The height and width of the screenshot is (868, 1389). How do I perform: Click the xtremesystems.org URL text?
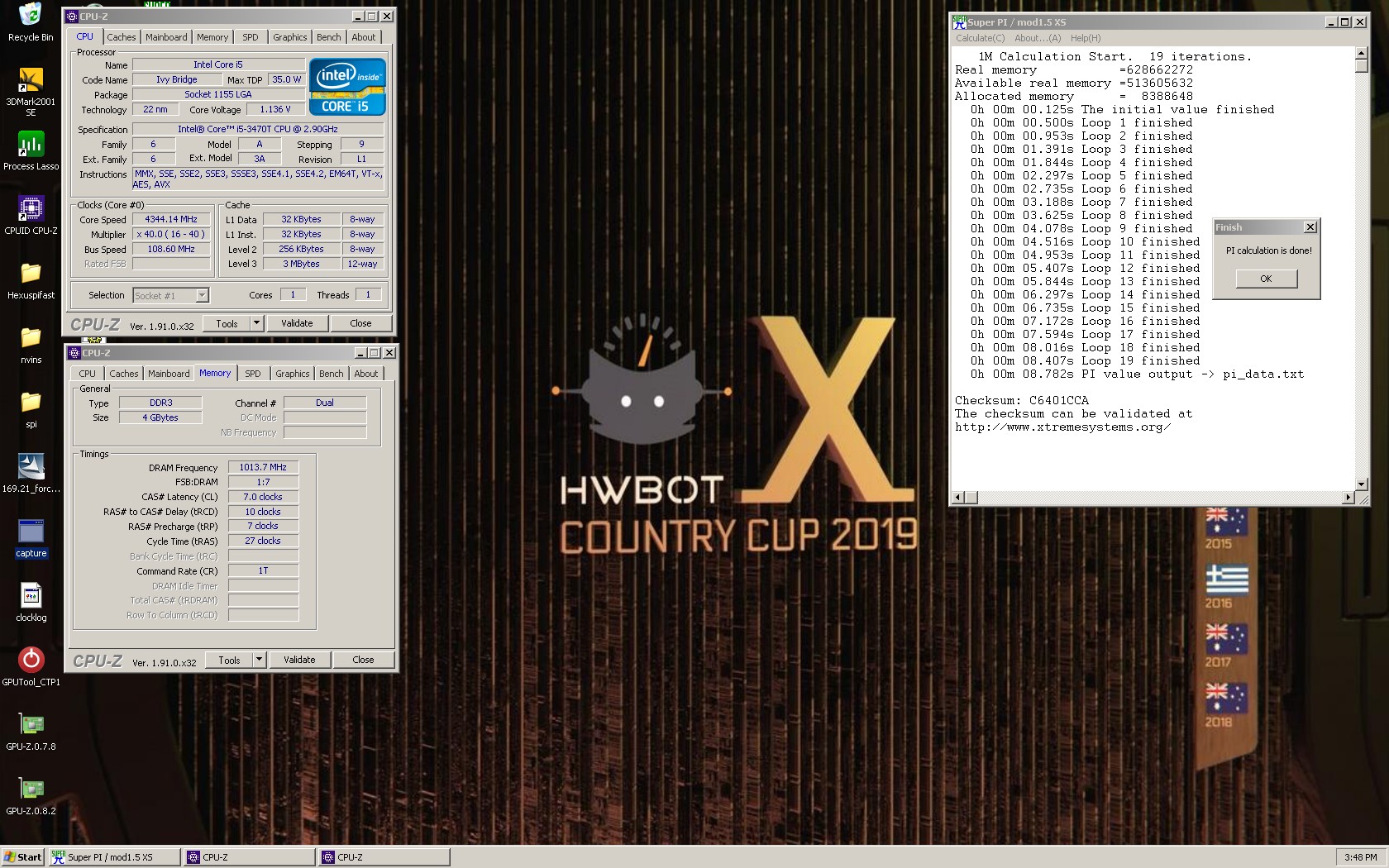(x=1063, y=427)
